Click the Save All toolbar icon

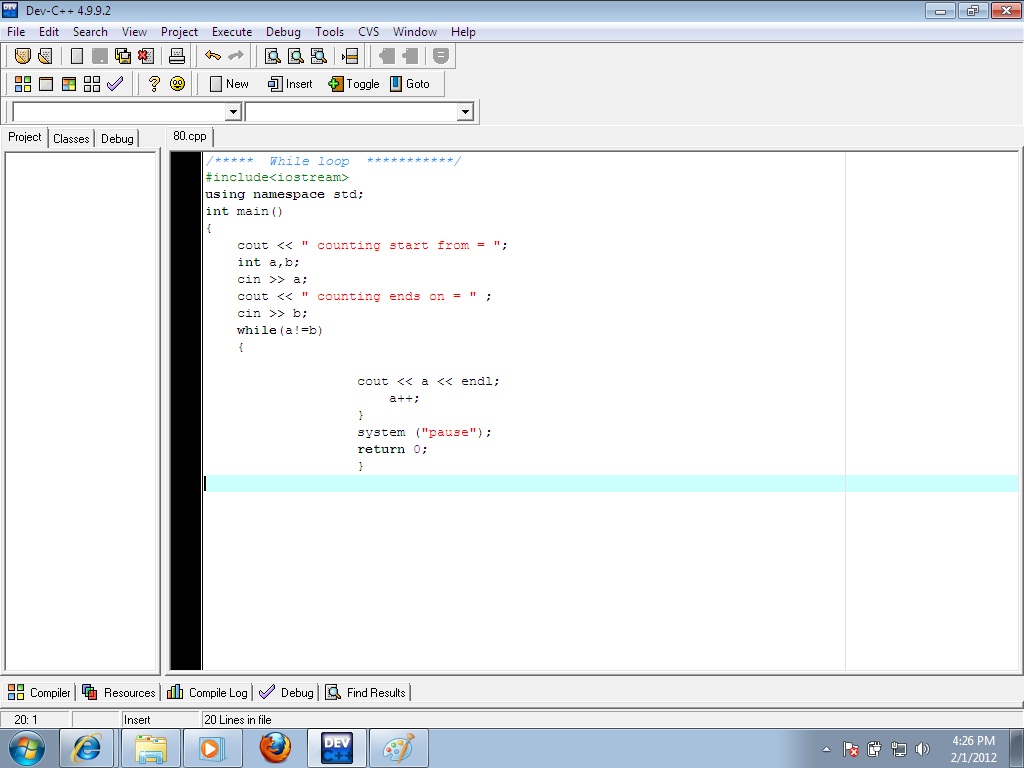click(x=123, y=56)
